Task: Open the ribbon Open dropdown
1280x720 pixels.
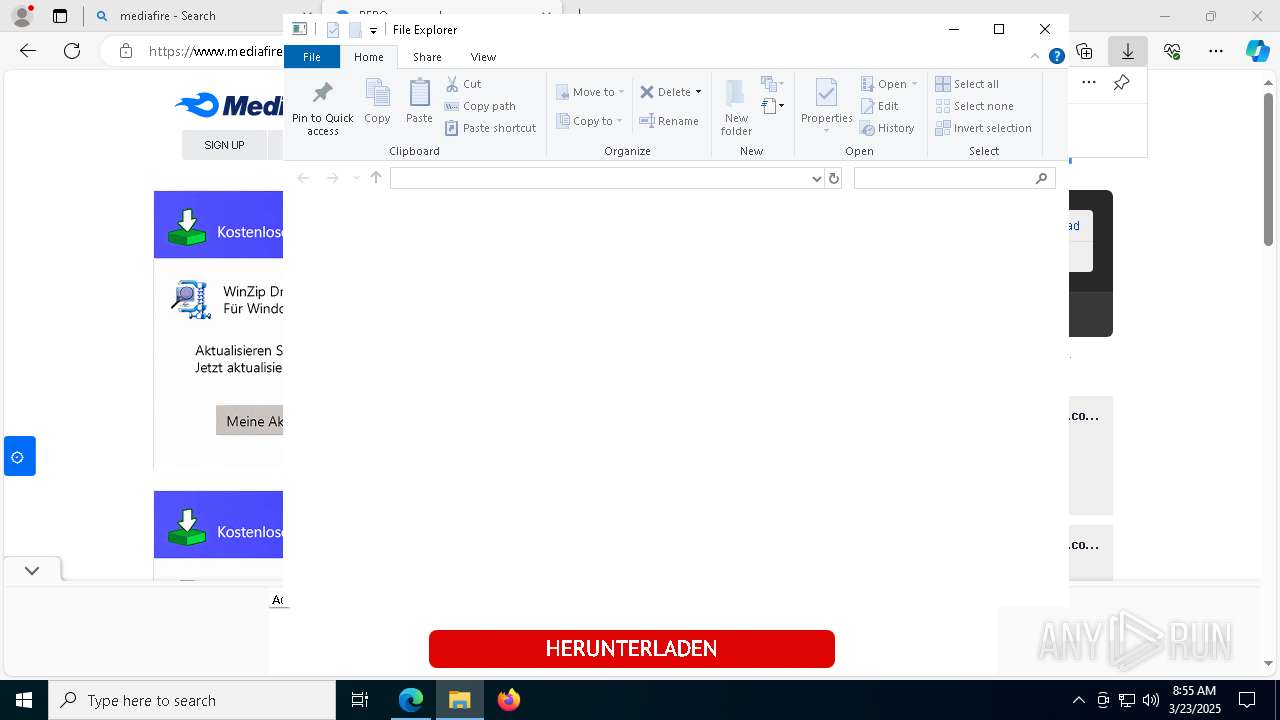Action: (889, 84)
